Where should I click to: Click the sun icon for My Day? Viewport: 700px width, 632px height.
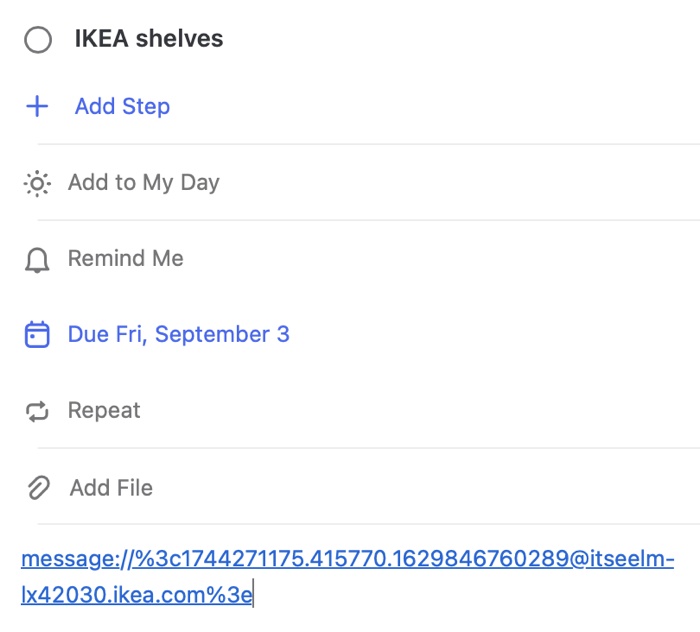coord(37,183)
